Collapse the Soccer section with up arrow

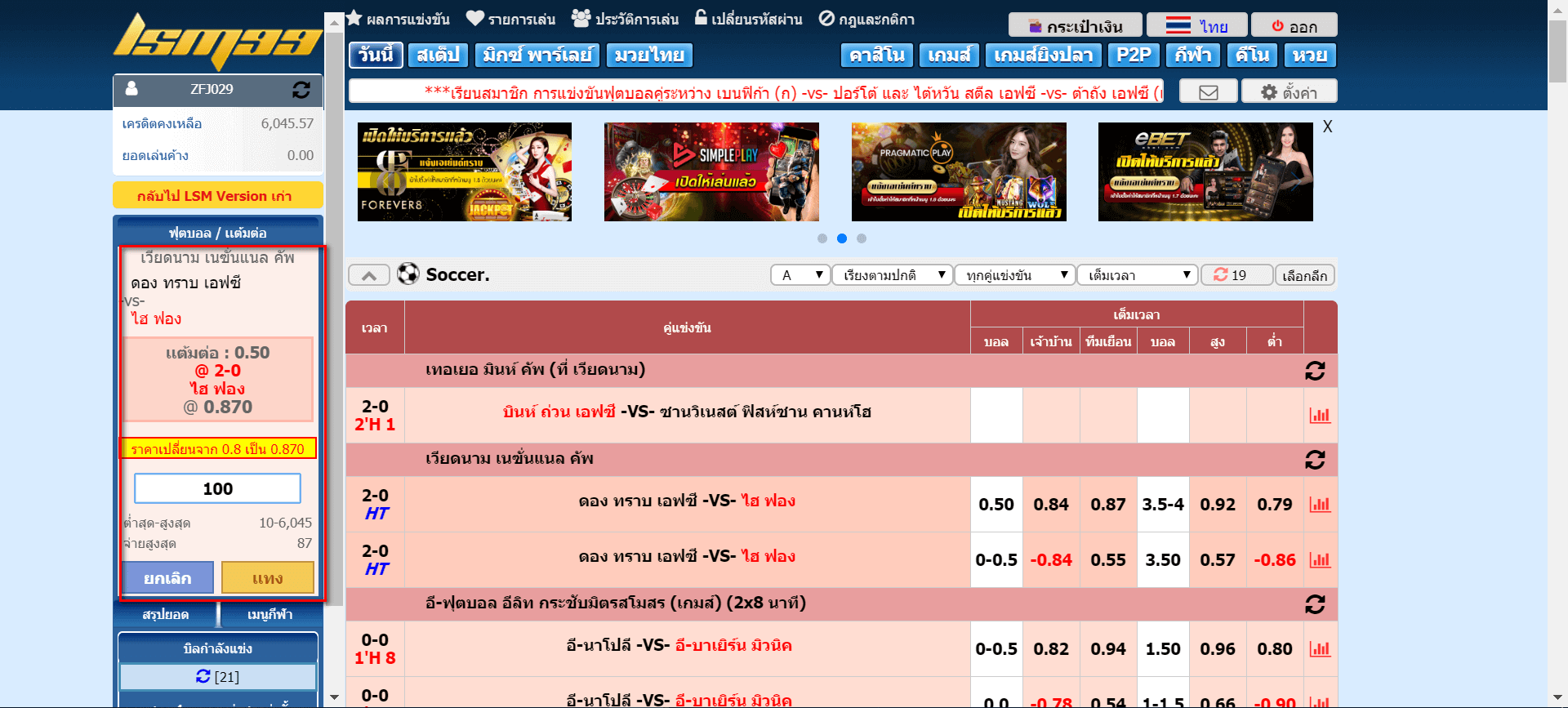369,275
